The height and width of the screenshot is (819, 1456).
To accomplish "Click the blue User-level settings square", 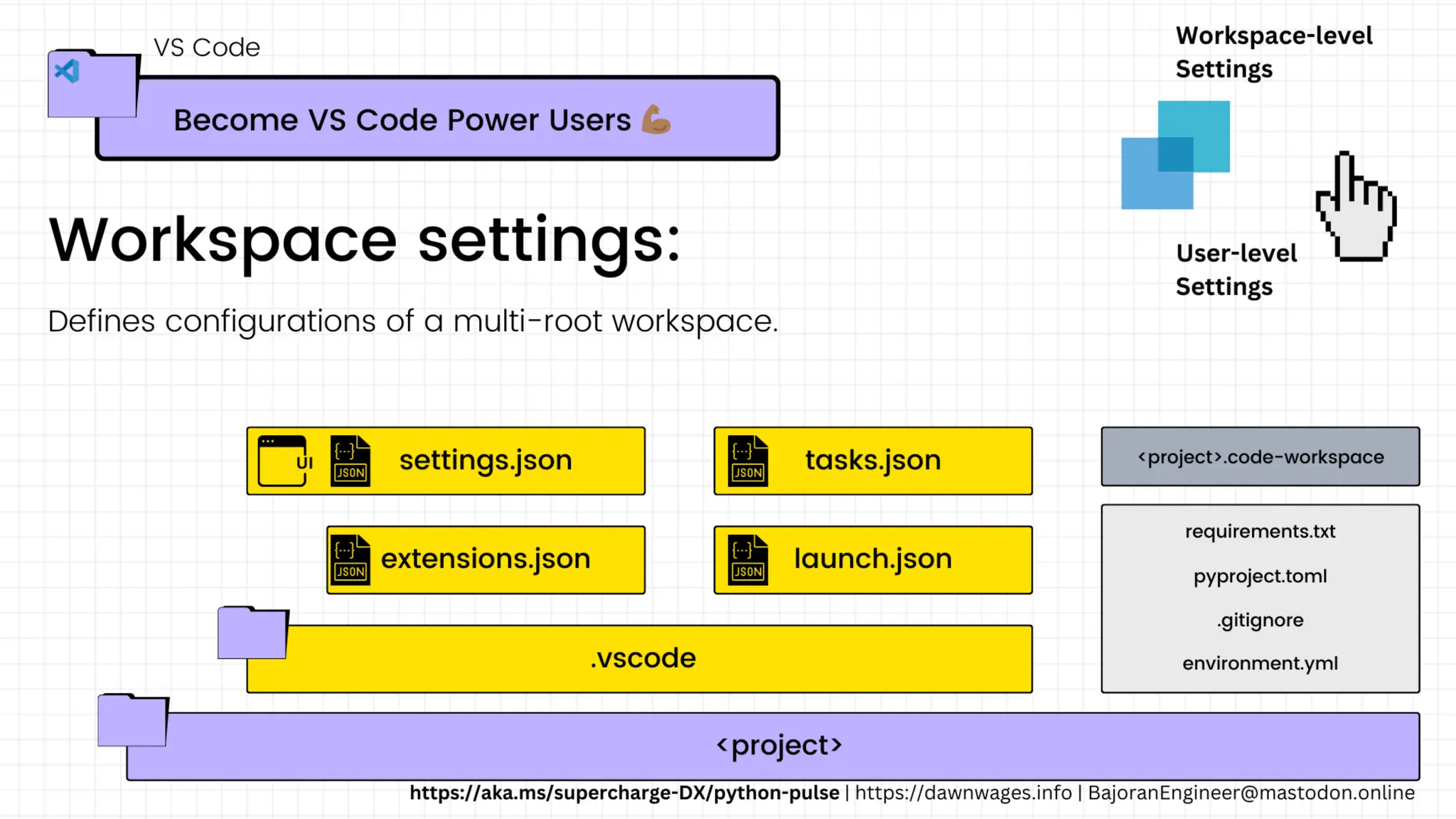I will (1157, 173).
